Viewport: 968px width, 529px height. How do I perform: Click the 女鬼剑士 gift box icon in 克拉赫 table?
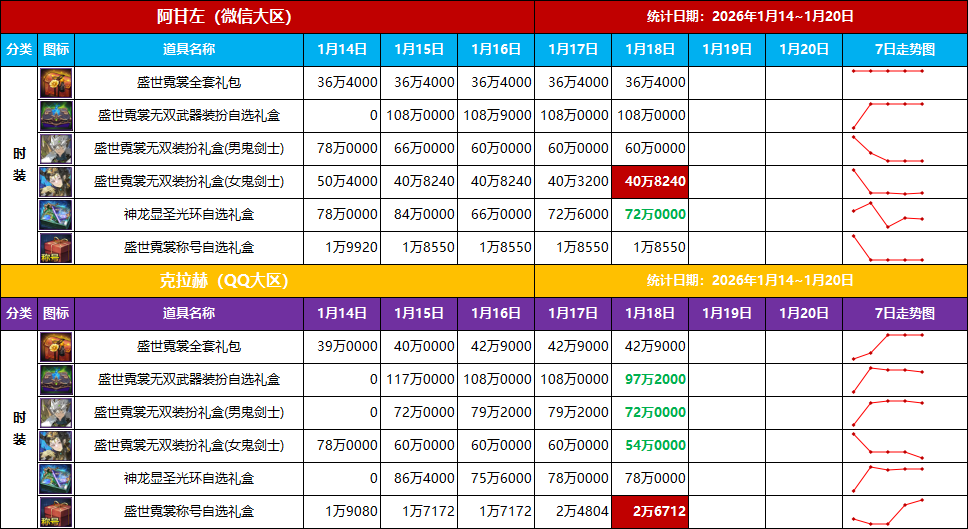56,446
